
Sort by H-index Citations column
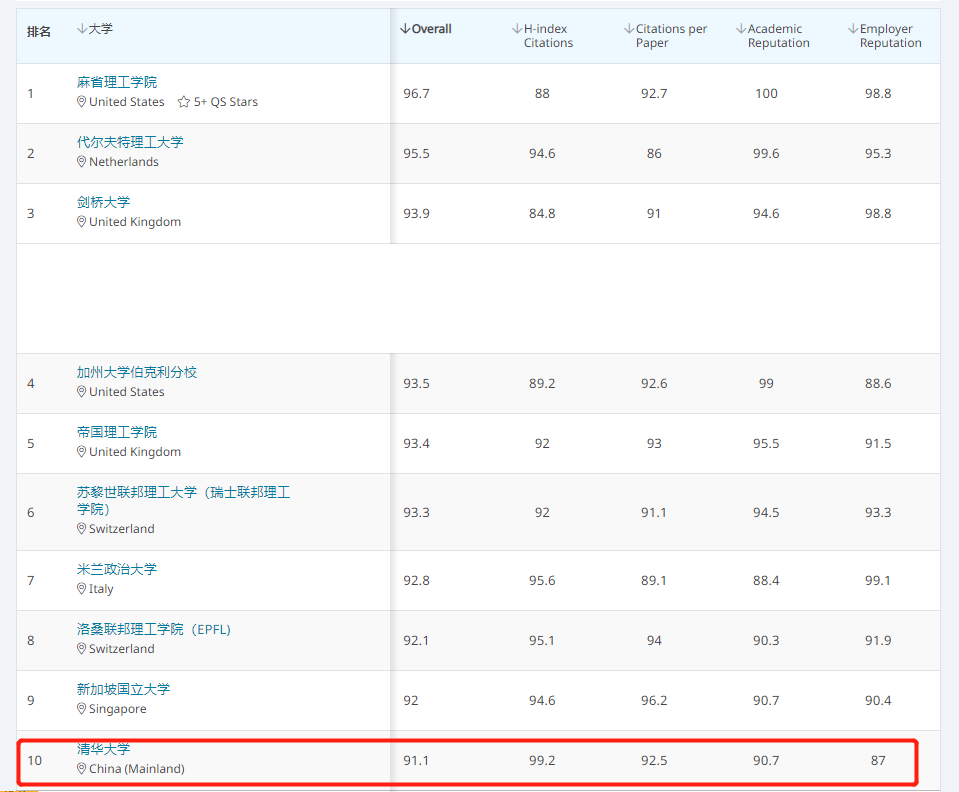542,35
